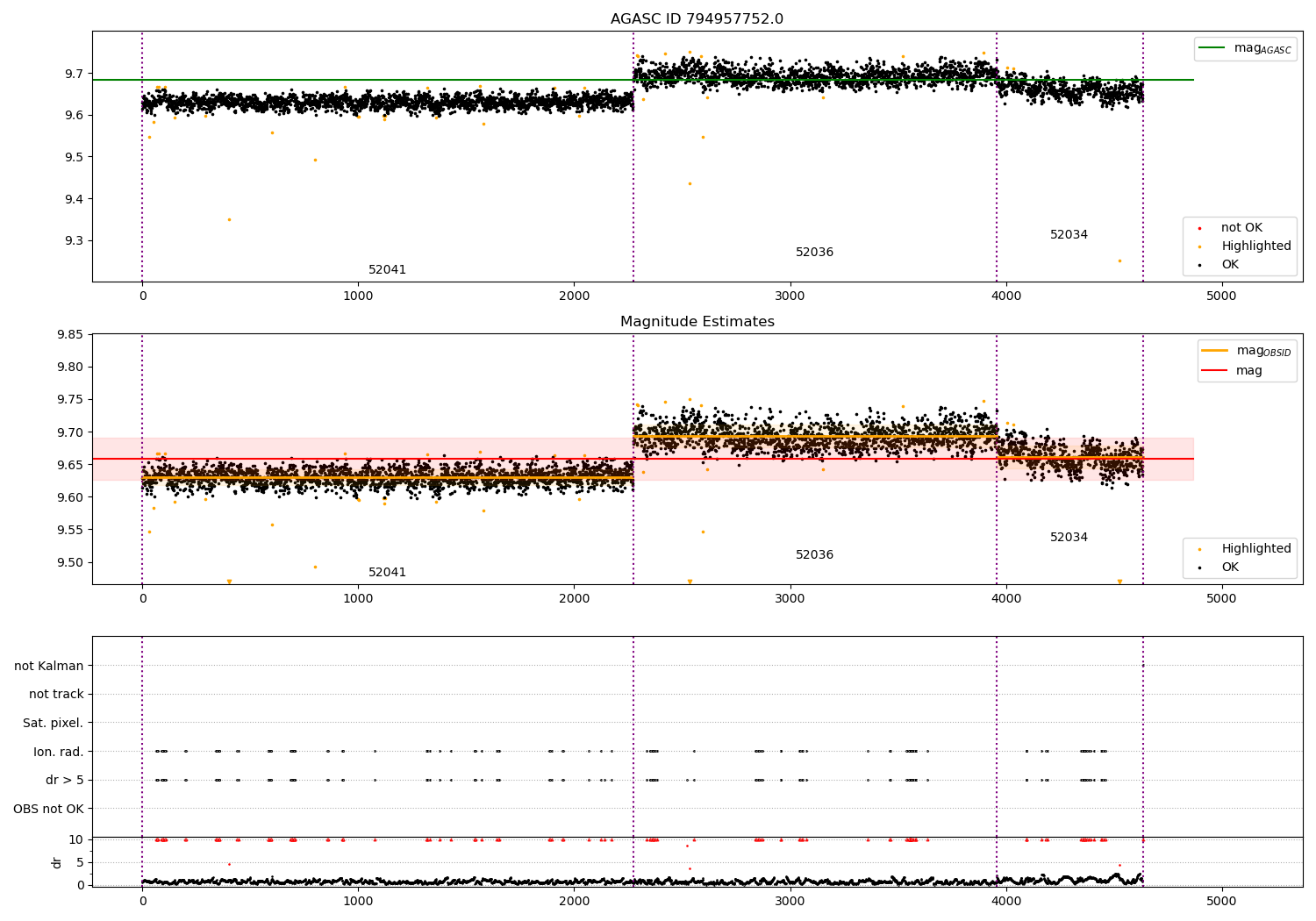Click the 5000 x-tick label under top plot
The image size is (1316, 921).
coord(1221,296)
